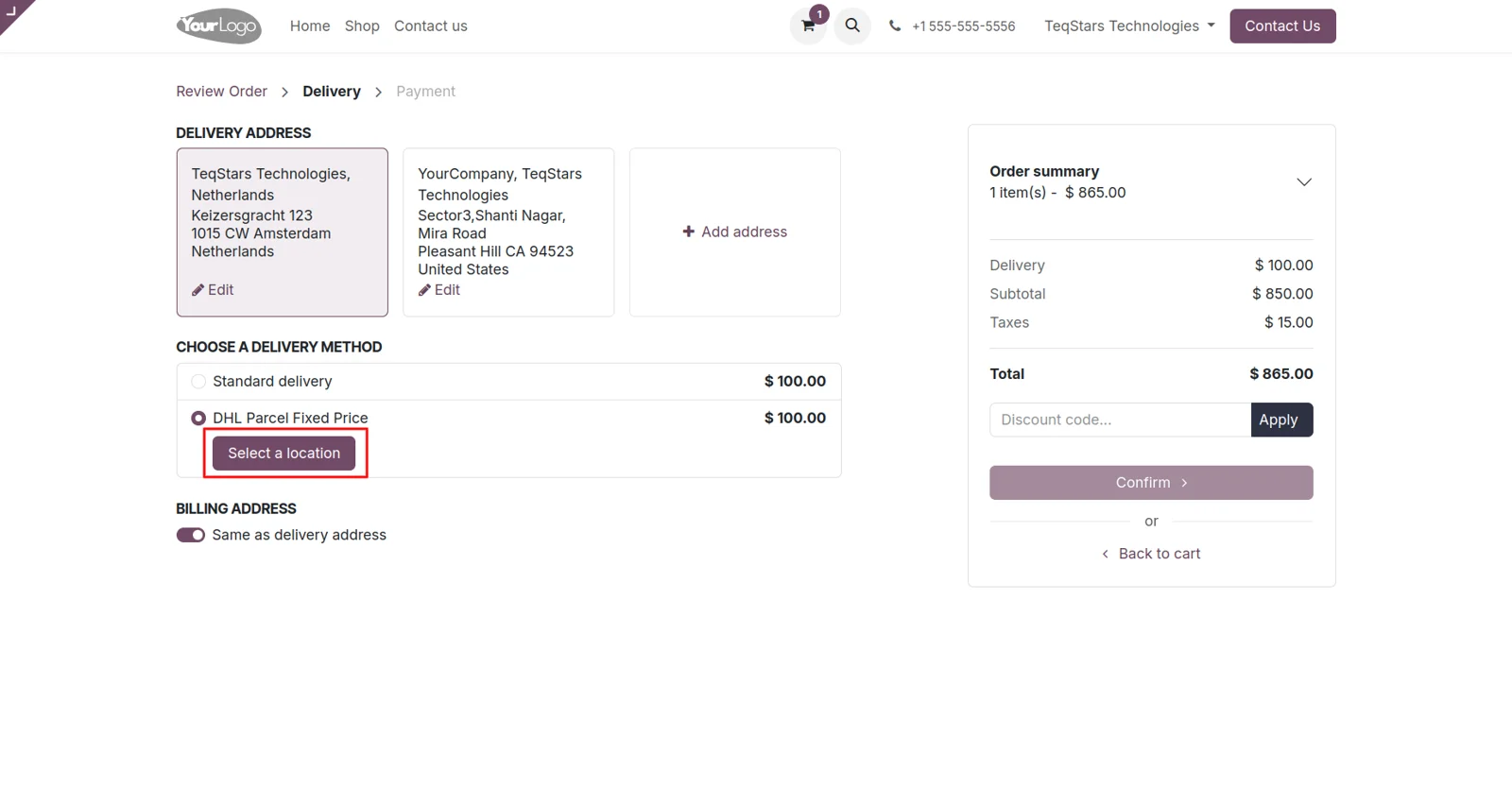Go to Home menu item
Viewport: 1512px width, 789px height.
310,26
